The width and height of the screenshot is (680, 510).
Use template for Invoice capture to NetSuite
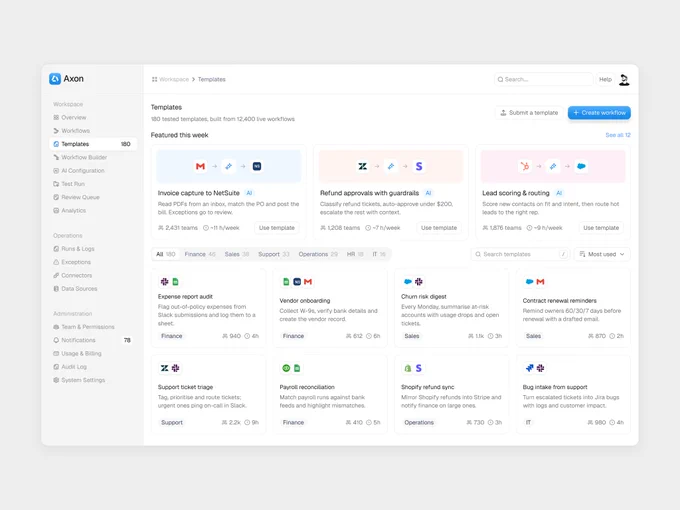pyautogui.click(x=277, y=228)
